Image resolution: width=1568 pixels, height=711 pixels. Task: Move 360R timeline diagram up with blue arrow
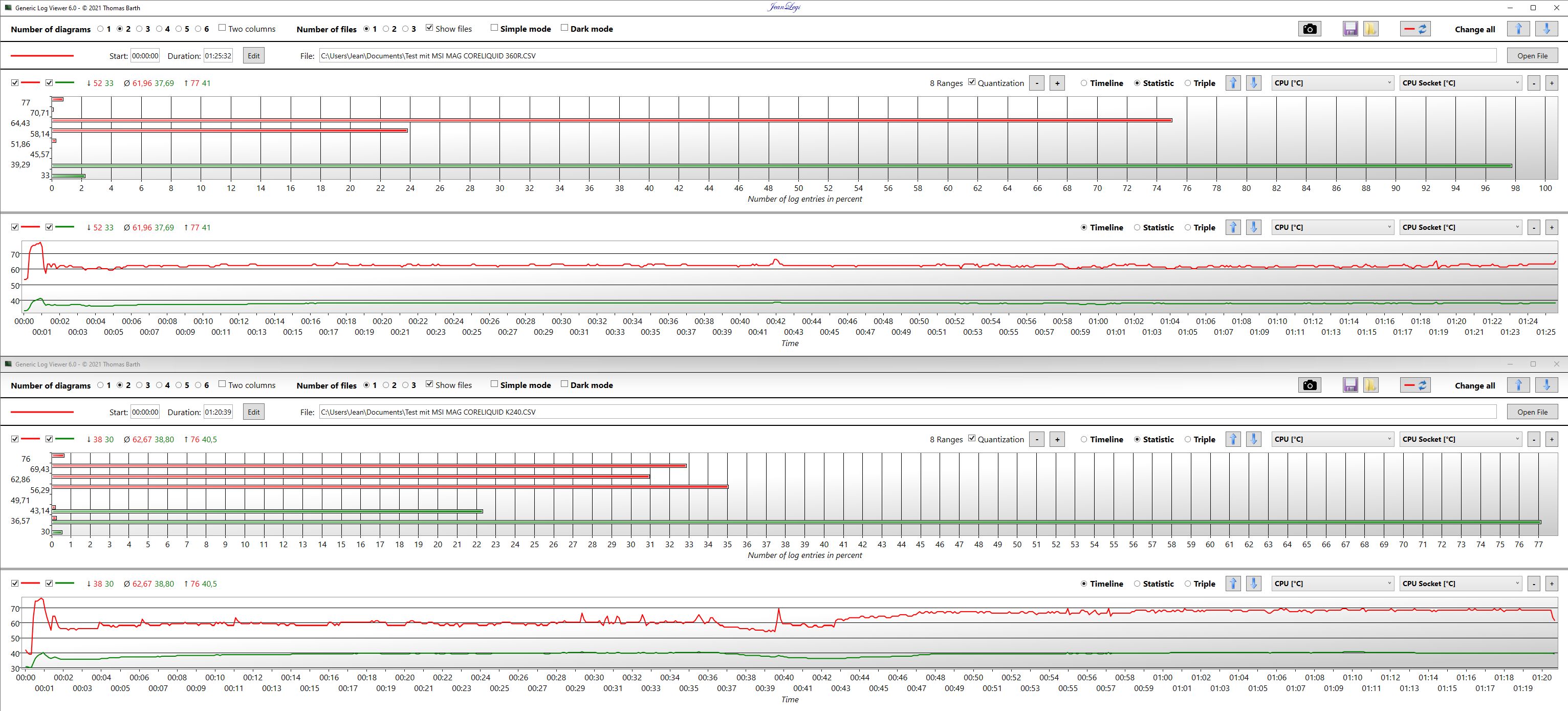[x=1233, y=227]
